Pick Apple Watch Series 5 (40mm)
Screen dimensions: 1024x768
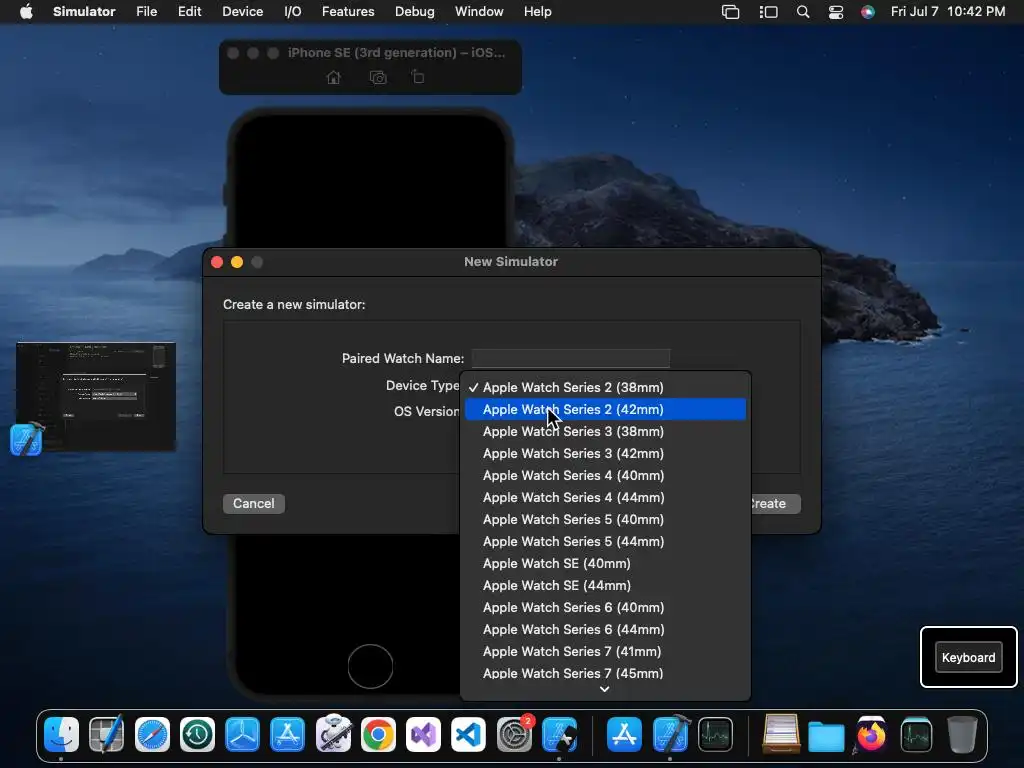[x=605, y=519]
